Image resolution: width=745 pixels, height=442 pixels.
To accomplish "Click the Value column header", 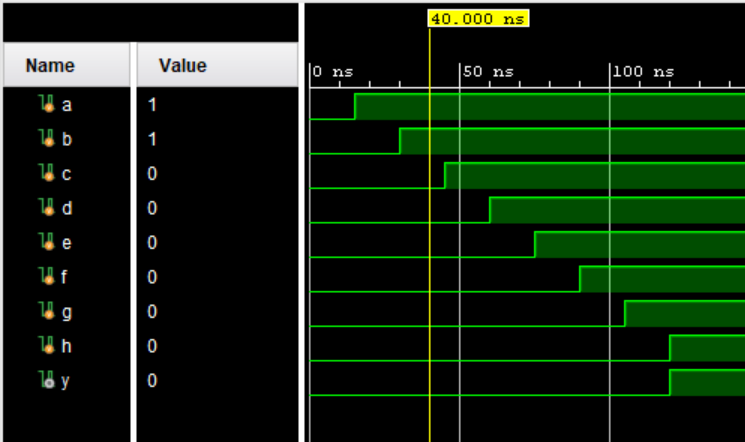I will 182,66.
